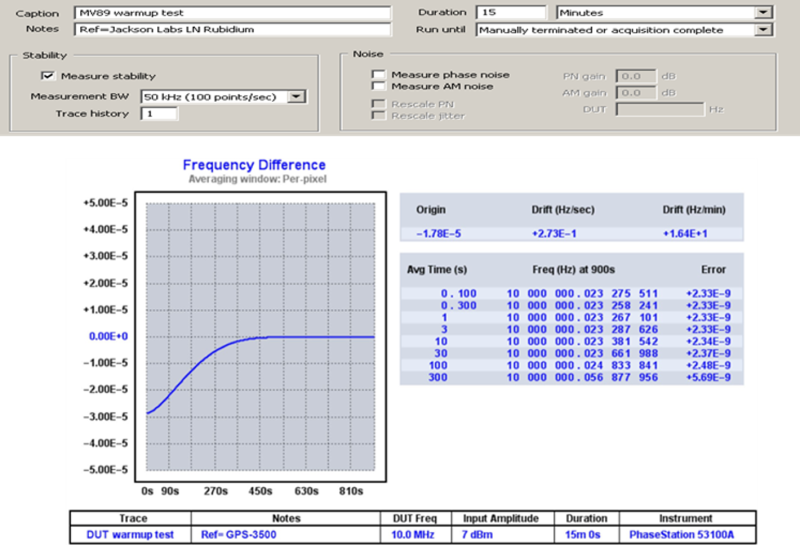The image size is (800, 545).
Task: Click the Rescale PN checkbox
Action: point(379,104)
